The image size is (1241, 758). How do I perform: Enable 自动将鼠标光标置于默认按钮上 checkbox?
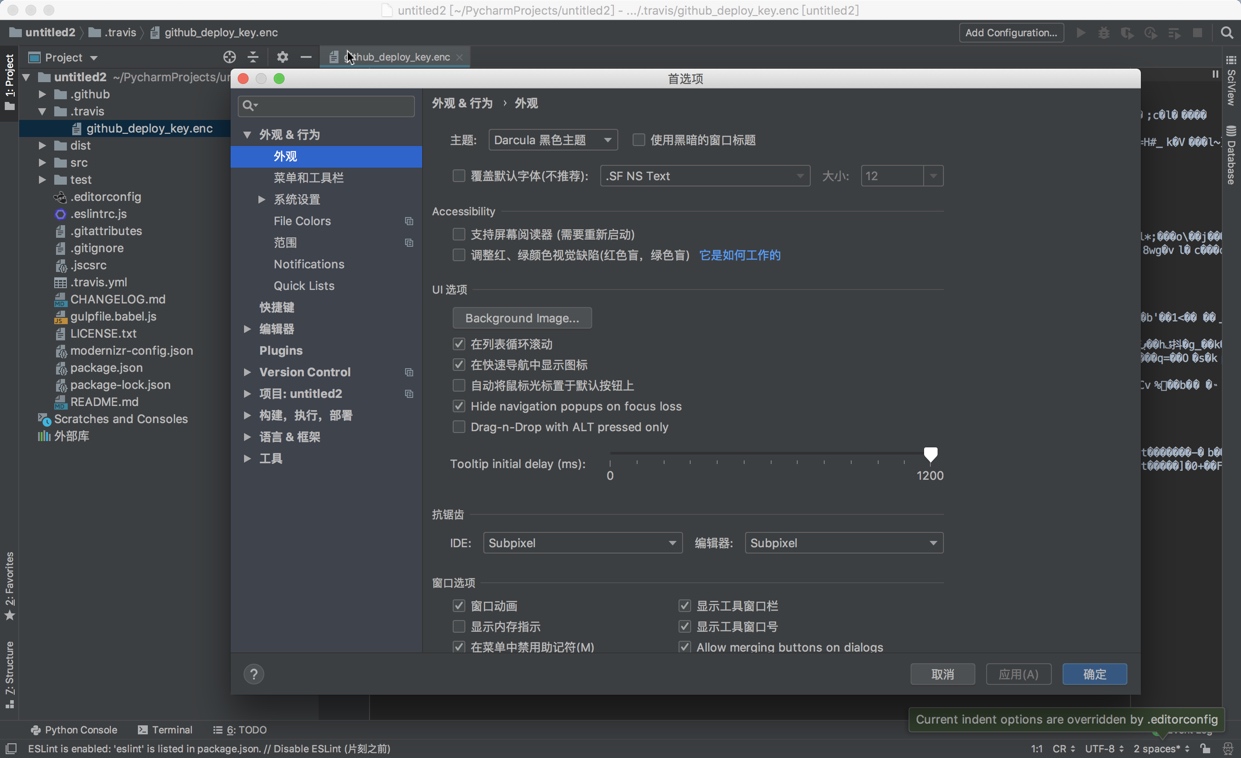(x=459, y=385)
